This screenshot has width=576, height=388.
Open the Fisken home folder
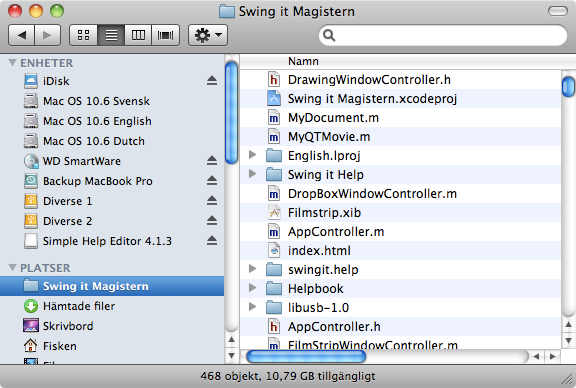point(112,346)
